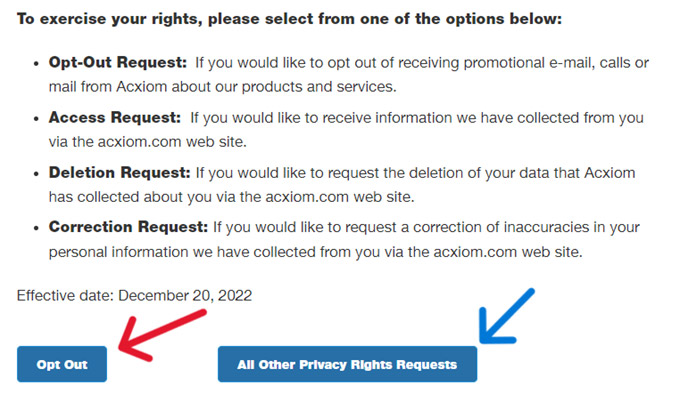Click 'acxiom.com' in the Deletion Request description
The height and width of the screenshot is (417, 680).
[x=307, y=197]
